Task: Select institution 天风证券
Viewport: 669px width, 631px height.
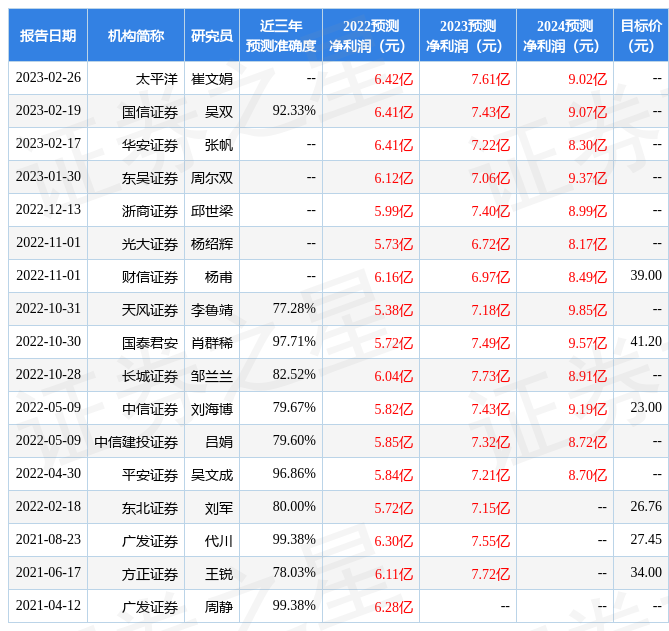Action: click(x=150, y=310)
